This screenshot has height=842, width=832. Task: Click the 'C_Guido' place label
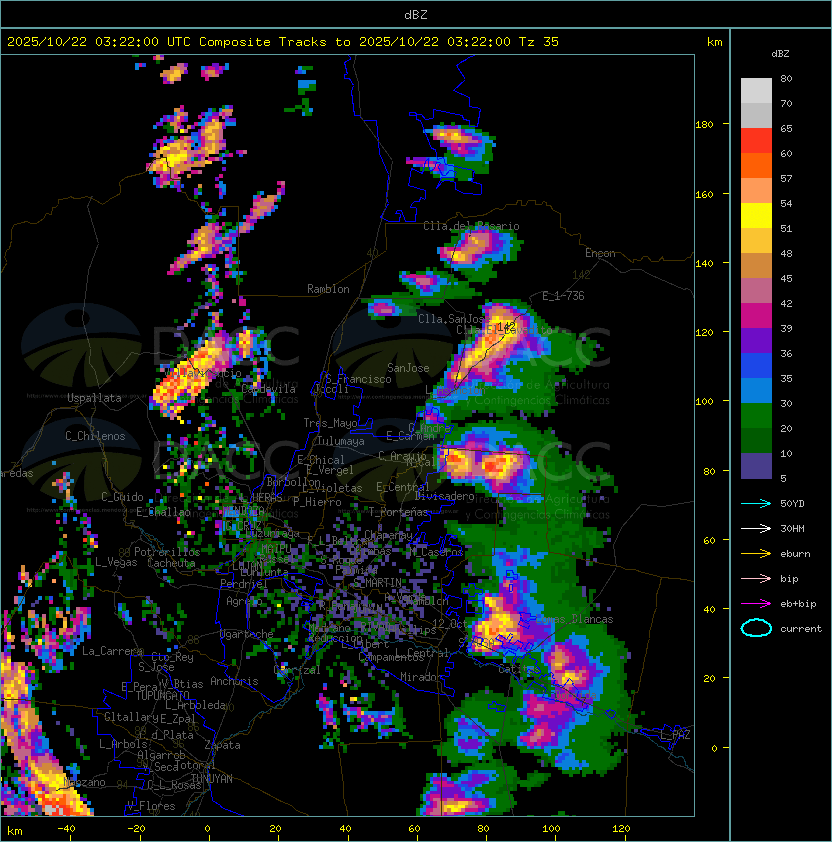pos(122,497)
